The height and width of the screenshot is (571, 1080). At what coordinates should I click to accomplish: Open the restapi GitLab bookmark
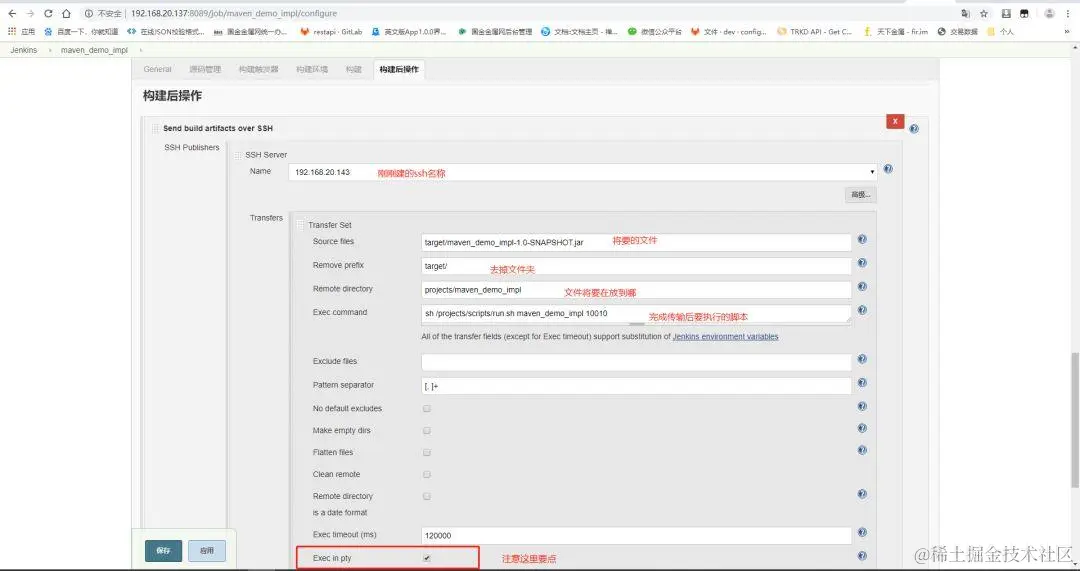coord(331,32)
